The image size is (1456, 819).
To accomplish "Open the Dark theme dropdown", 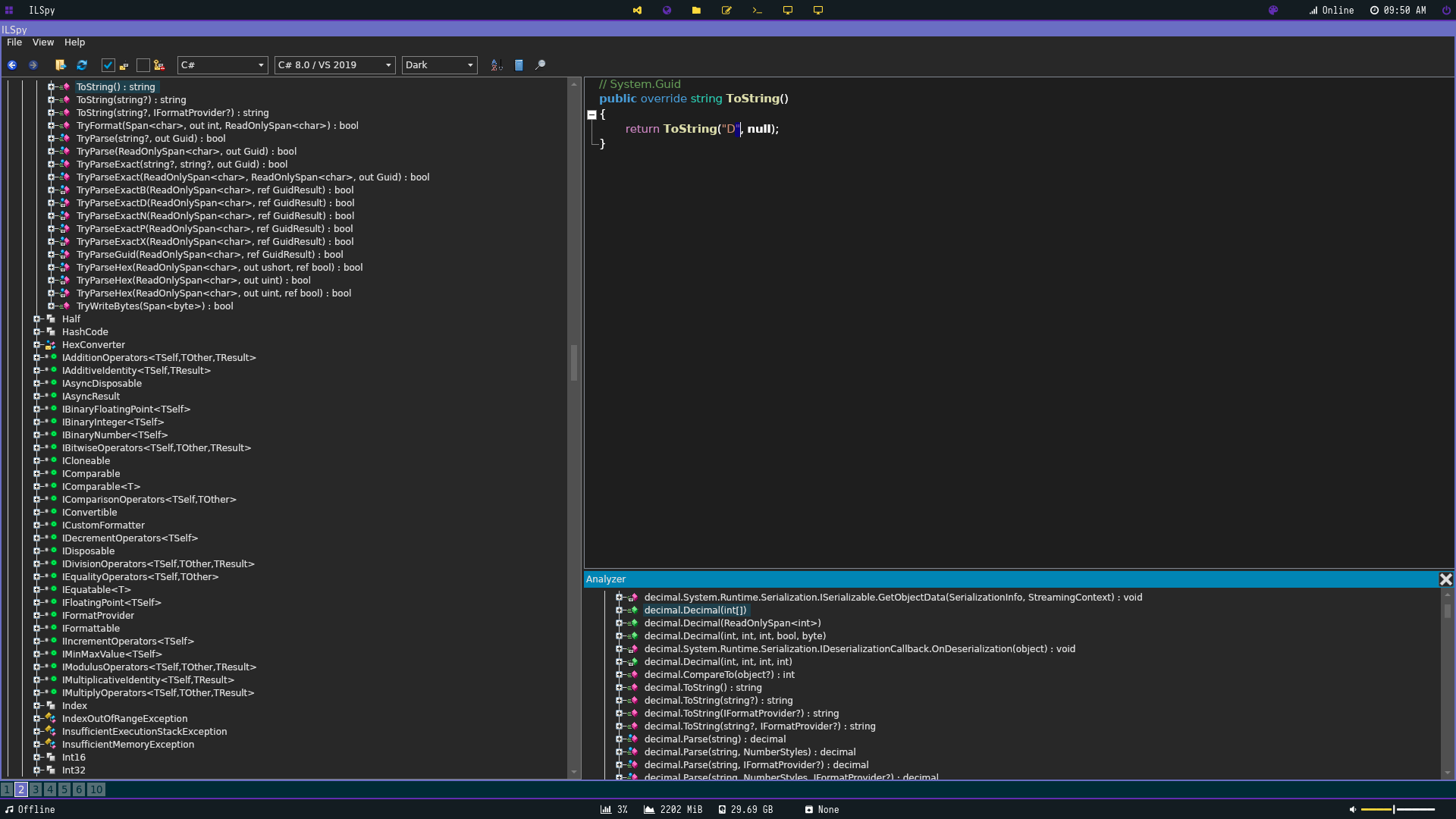I will 439,65.
